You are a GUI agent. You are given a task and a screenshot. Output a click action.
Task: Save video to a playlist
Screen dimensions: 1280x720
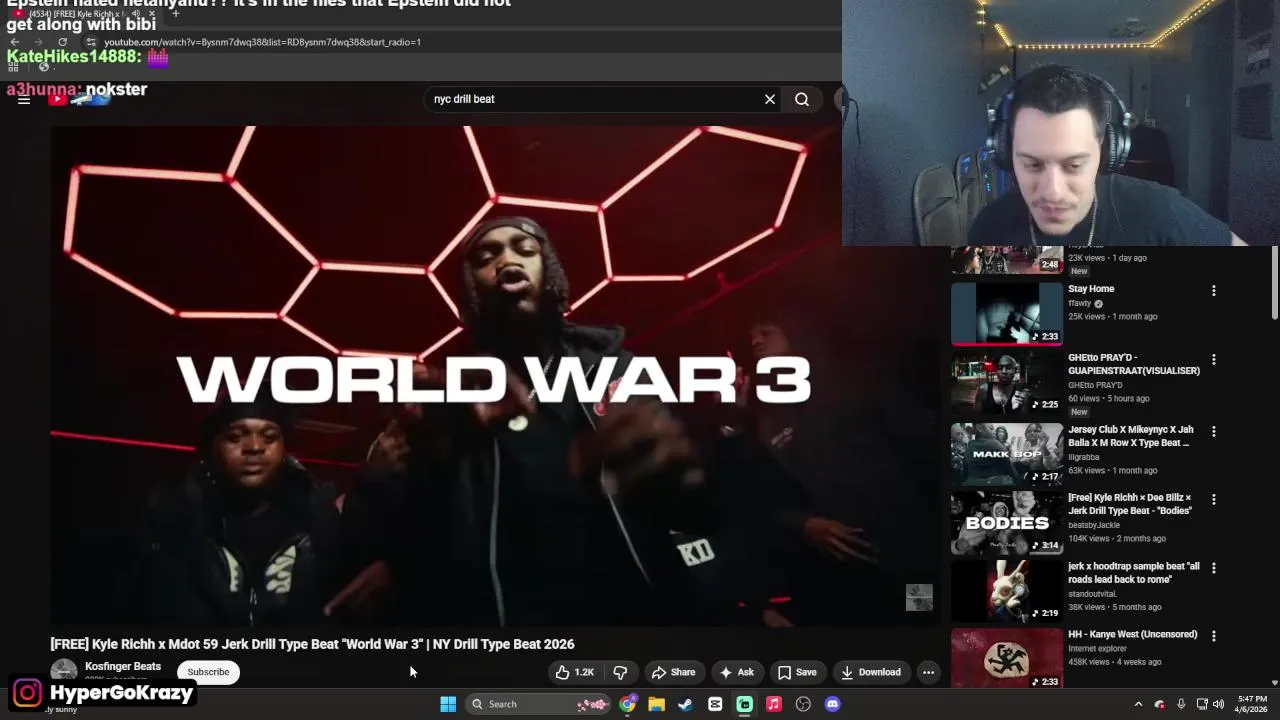point(797,672)
